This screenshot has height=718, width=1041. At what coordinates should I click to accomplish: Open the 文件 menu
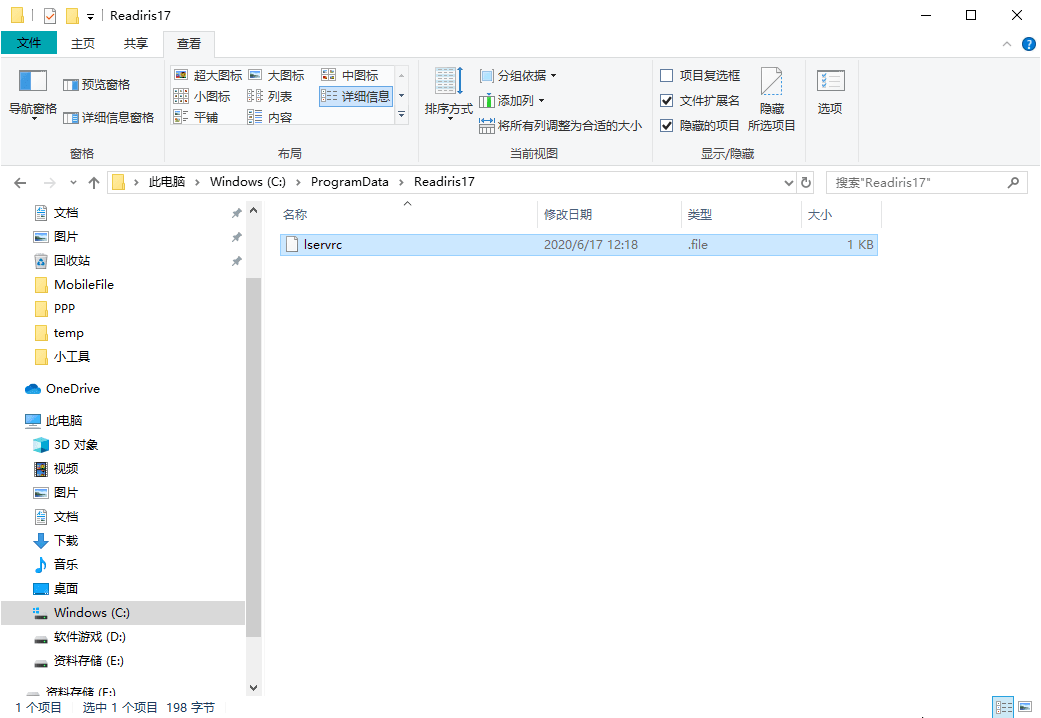[29, 44]
